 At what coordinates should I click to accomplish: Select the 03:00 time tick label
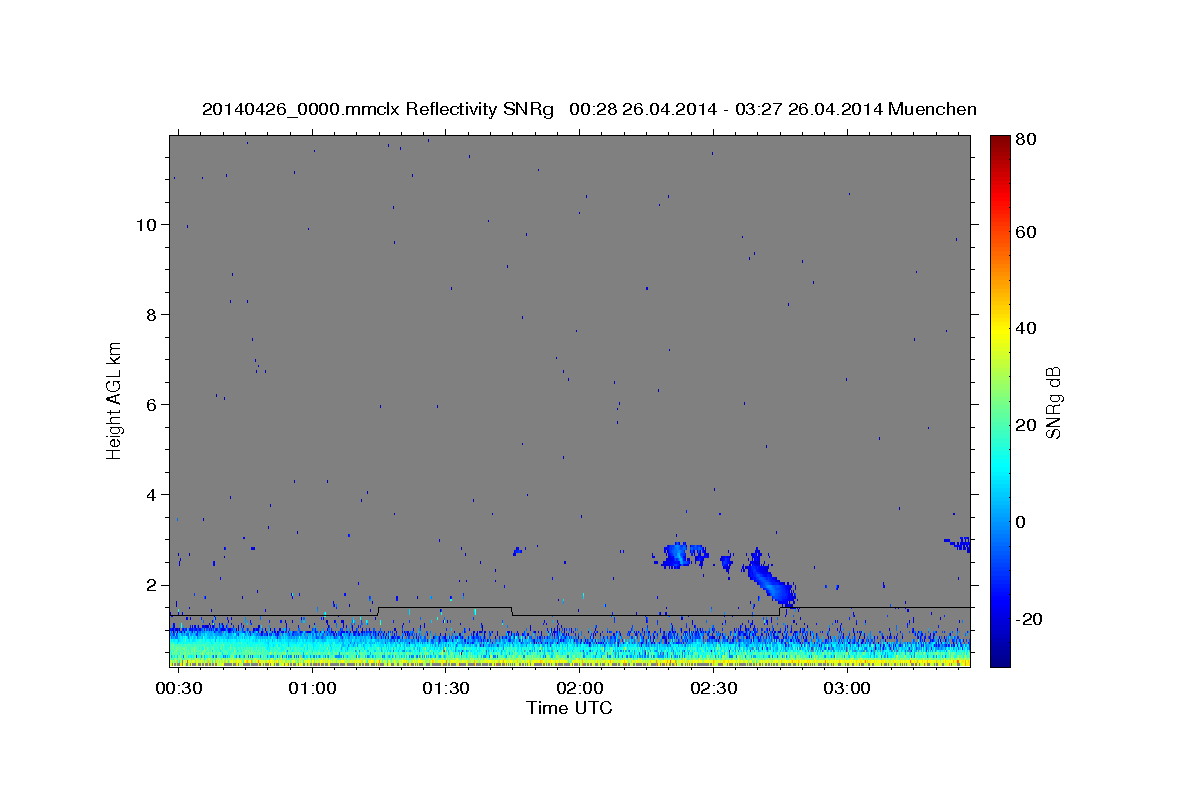(x=846, y=689)
